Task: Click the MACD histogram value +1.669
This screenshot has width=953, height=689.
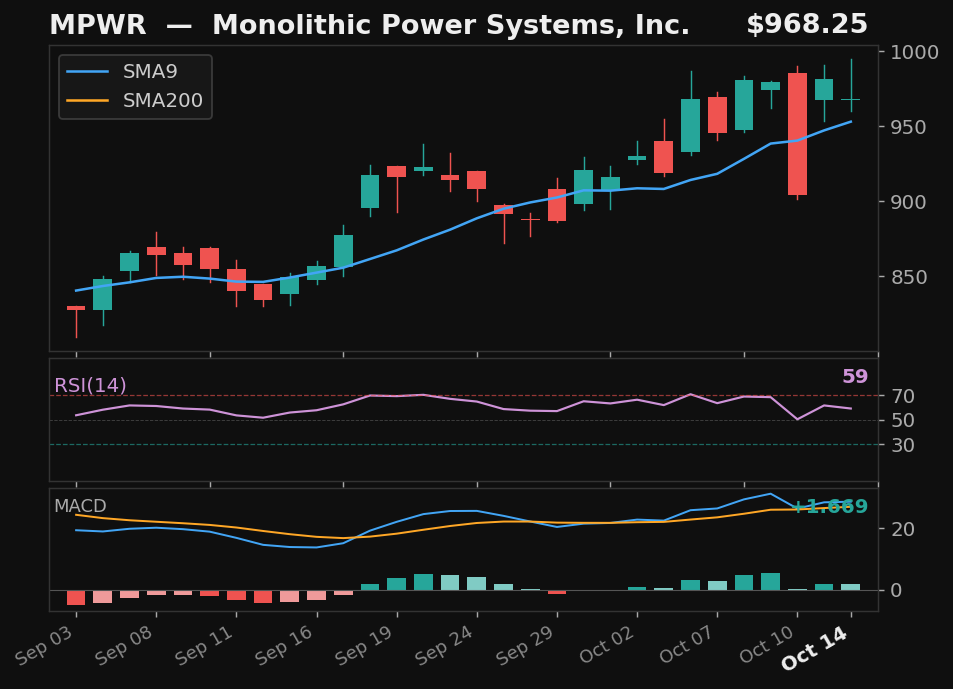Action: (830, 506)
